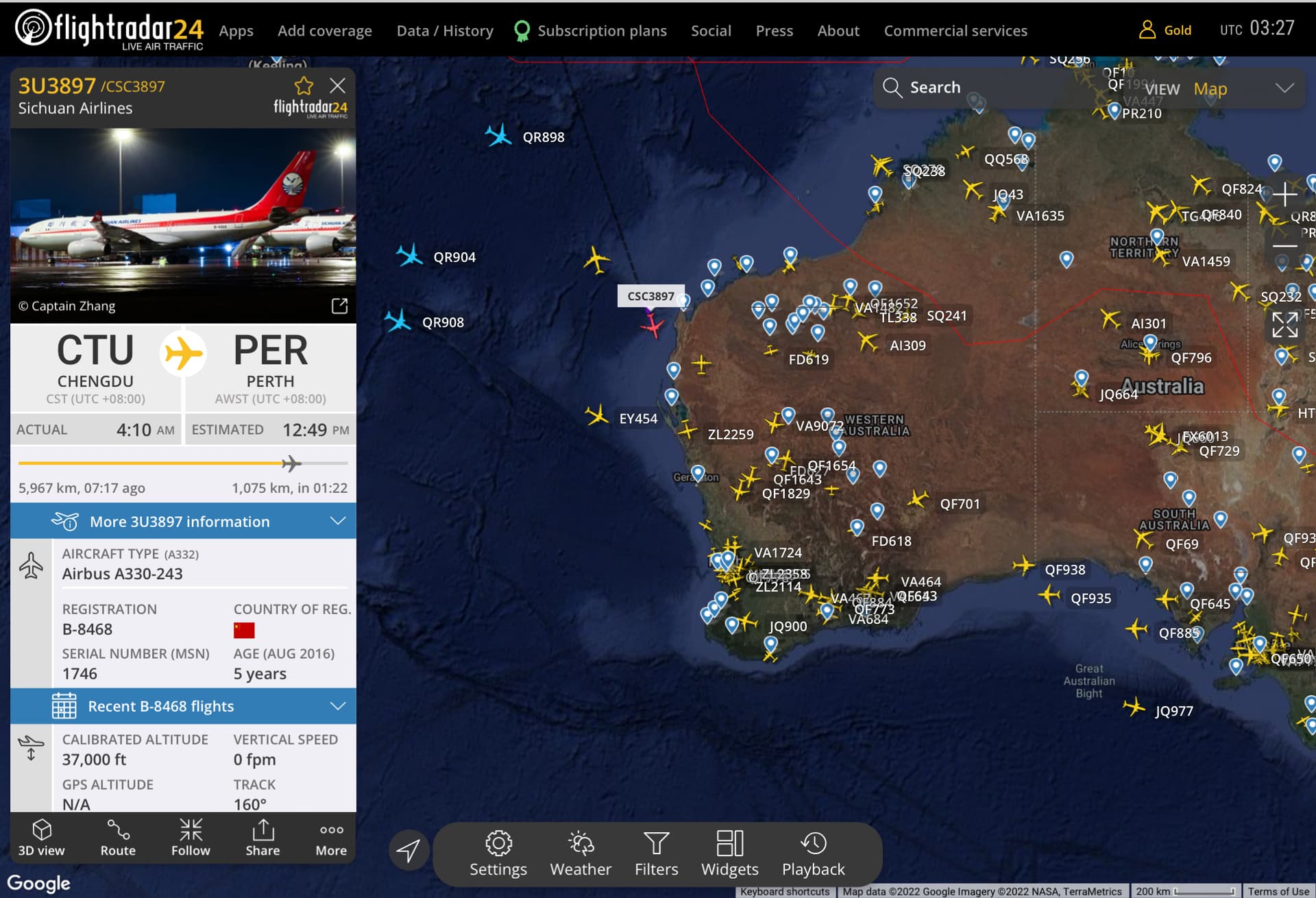The height and width of the screenshot is (898, 1316).
Task: Open map Settings gear
Action: coord(498,854)
